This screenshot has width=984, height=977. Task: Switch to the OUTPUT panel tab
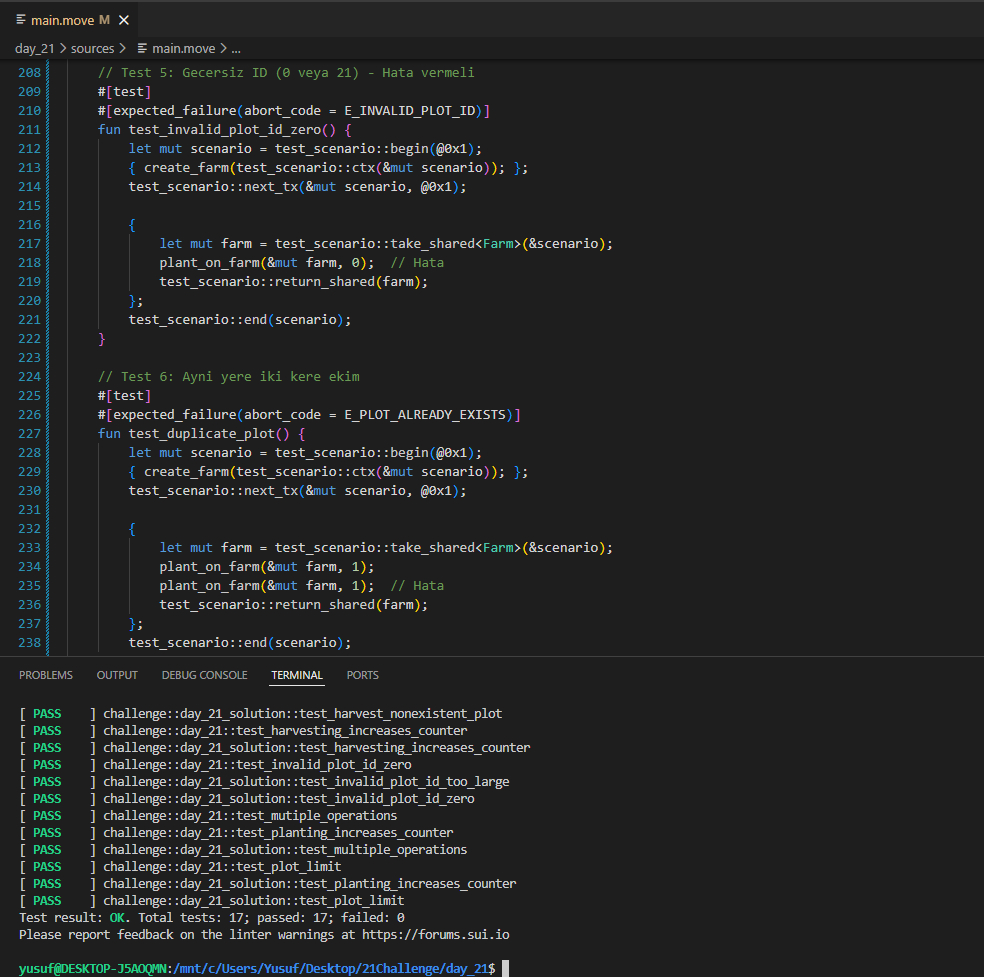[117, 675]
